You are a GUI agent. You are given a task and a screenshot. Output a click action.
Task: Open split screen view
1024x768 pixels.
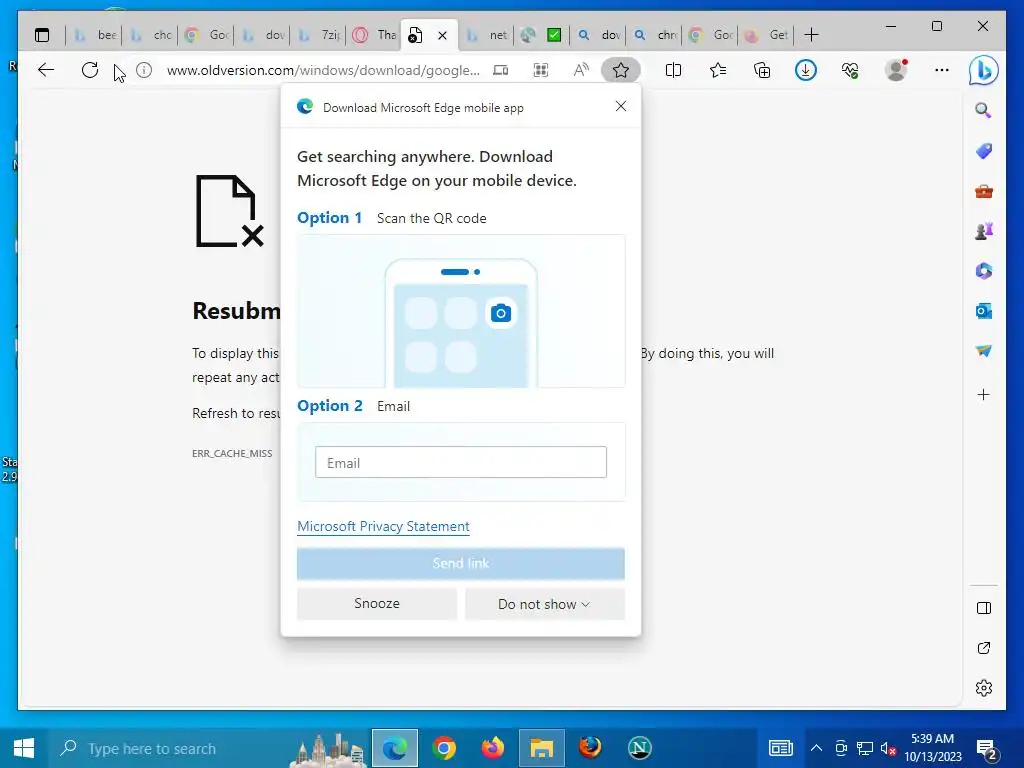pyautogui.click(x=673, y=70)
